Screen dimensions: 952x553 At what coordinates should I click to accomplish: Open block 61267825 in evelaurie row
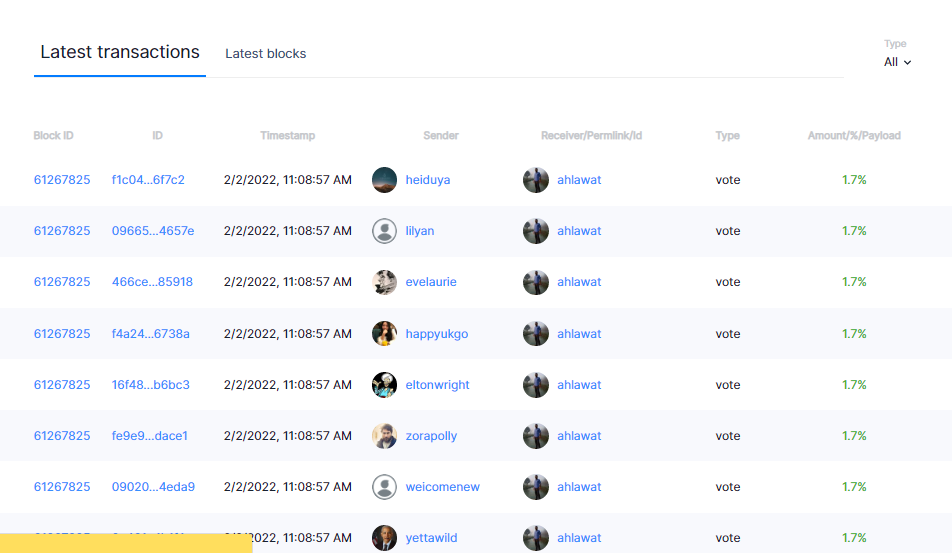[x=62, y=282]
